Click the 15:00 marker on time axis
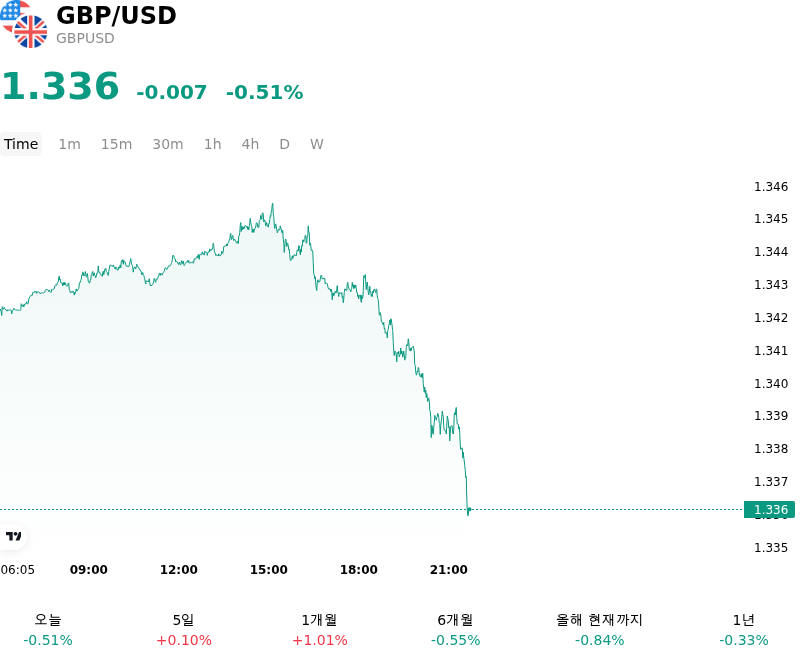The height and width of the screenshot is (660, 800). click(268, 570)
